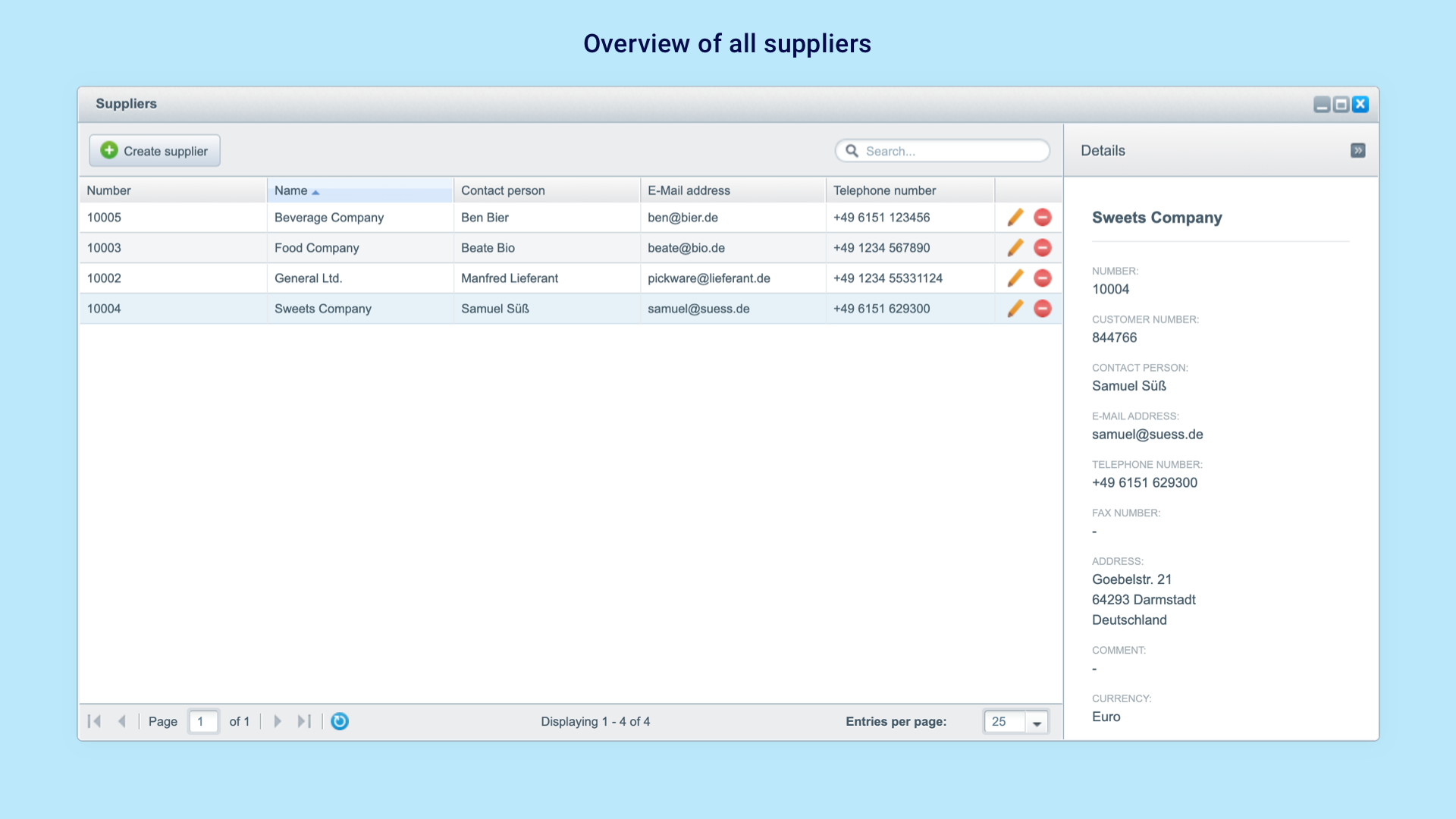This screenshot has width=1456, height=819.
Task: Sort by the Contact person column header
Action: point(546,190)
